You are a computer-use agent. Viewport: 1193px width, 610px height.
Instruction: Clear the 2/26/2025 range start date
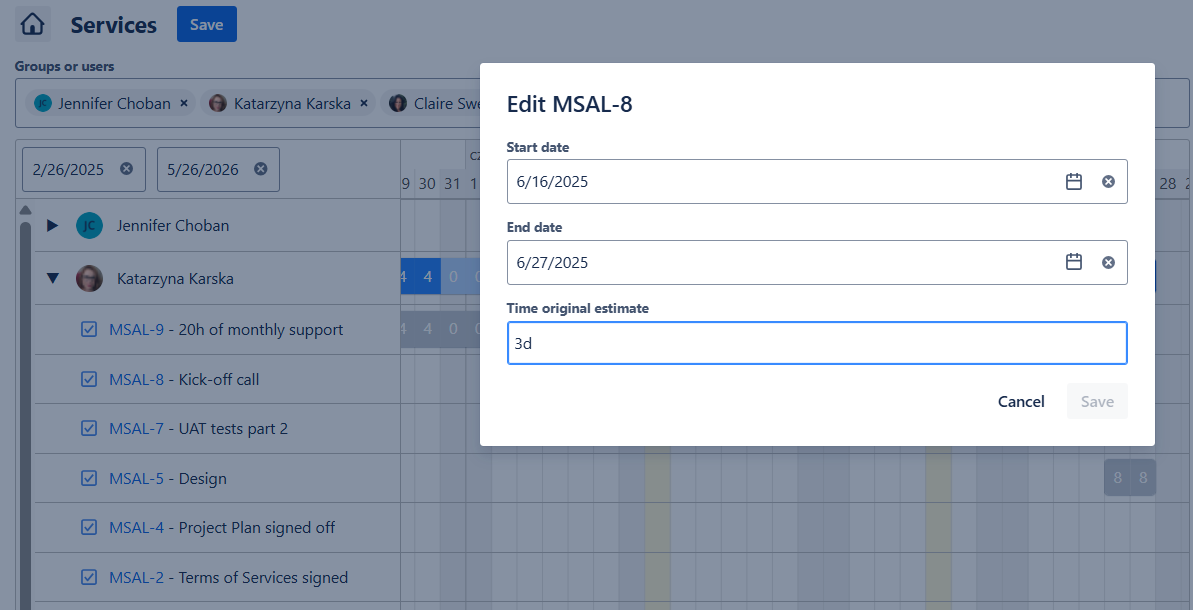pos(126,169)
